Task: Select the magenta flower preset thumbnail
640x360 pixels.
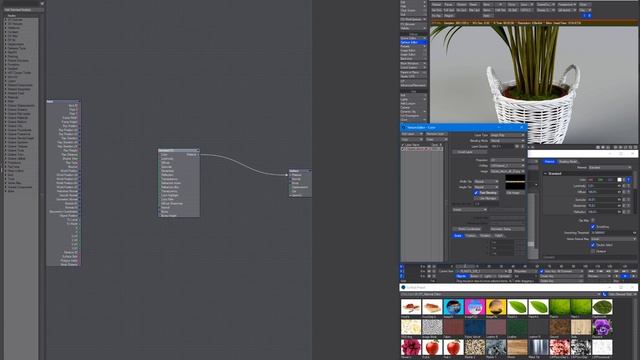Action: (x=411, y=347)
